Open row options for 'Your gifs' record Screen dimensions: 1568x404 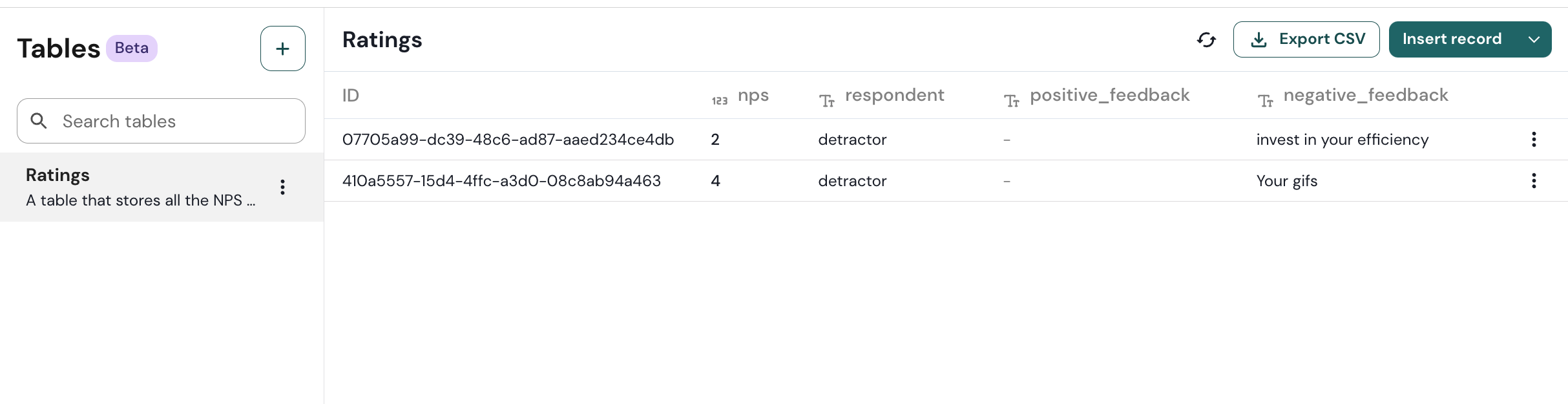point(1533,181)
